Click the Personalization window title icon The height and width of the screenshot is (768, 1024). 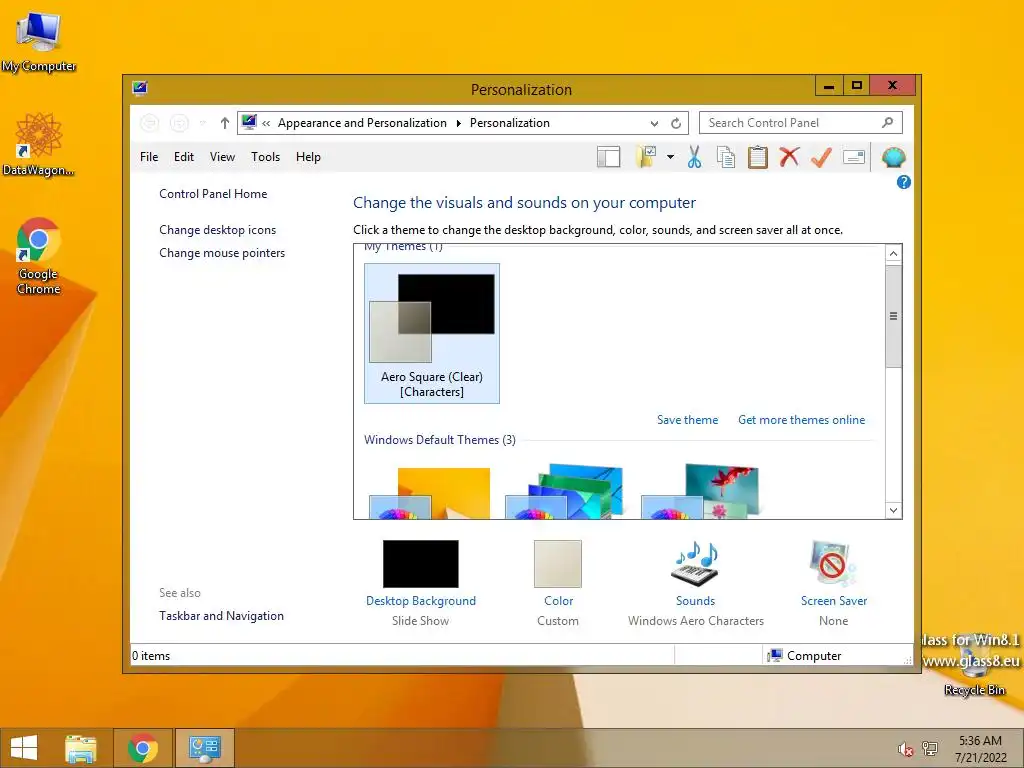(140, 88)
